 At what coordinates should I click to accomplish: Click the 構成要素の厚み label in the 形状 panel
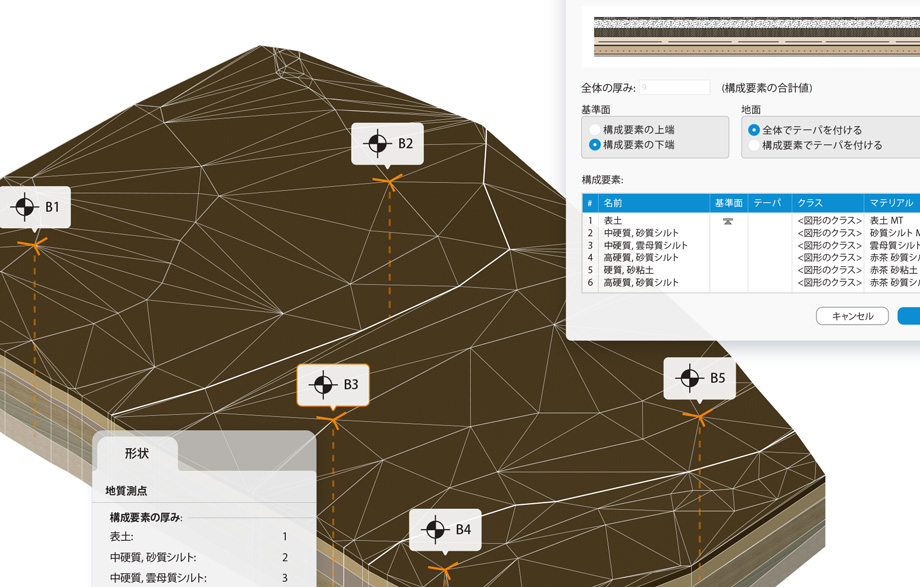tap(146, 518)
